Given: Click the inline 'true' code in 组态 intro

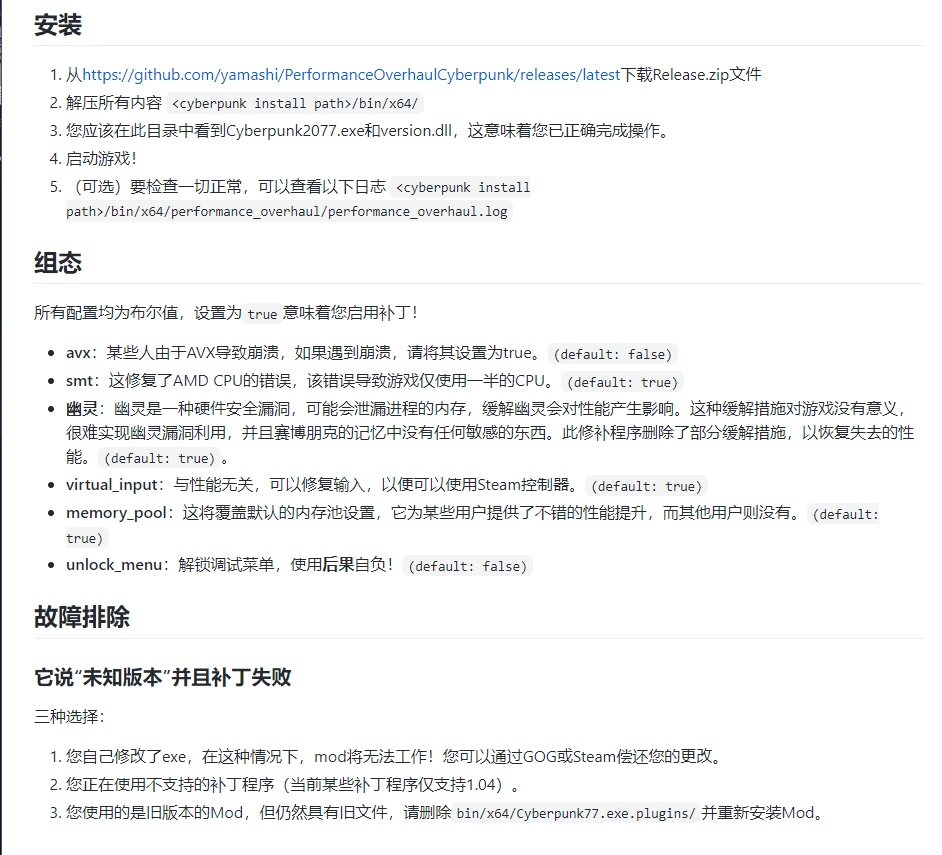Looking at the screenshot, I should coord(262,314).
